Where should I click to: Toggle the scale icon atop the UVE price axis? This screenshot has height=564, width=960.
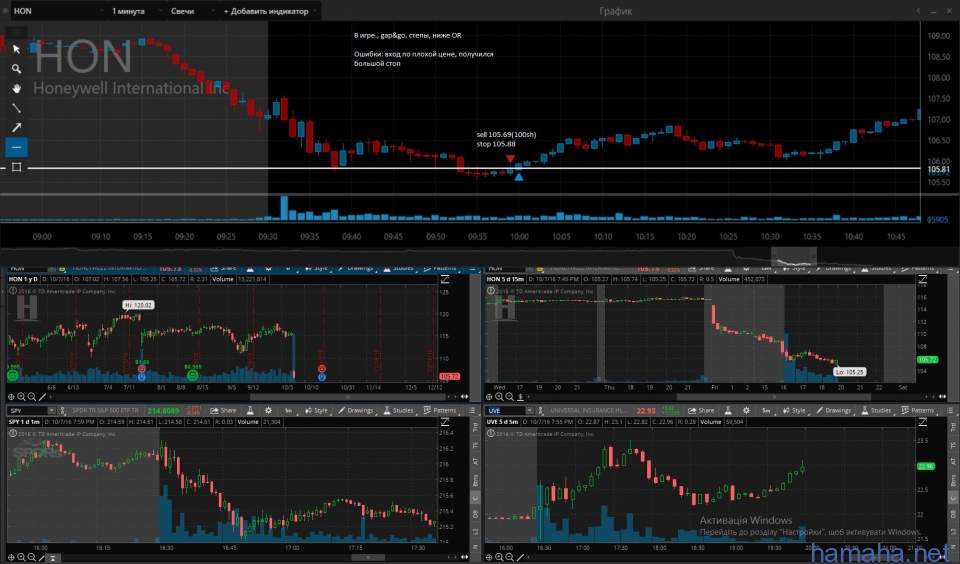click(x=923, y=422)
